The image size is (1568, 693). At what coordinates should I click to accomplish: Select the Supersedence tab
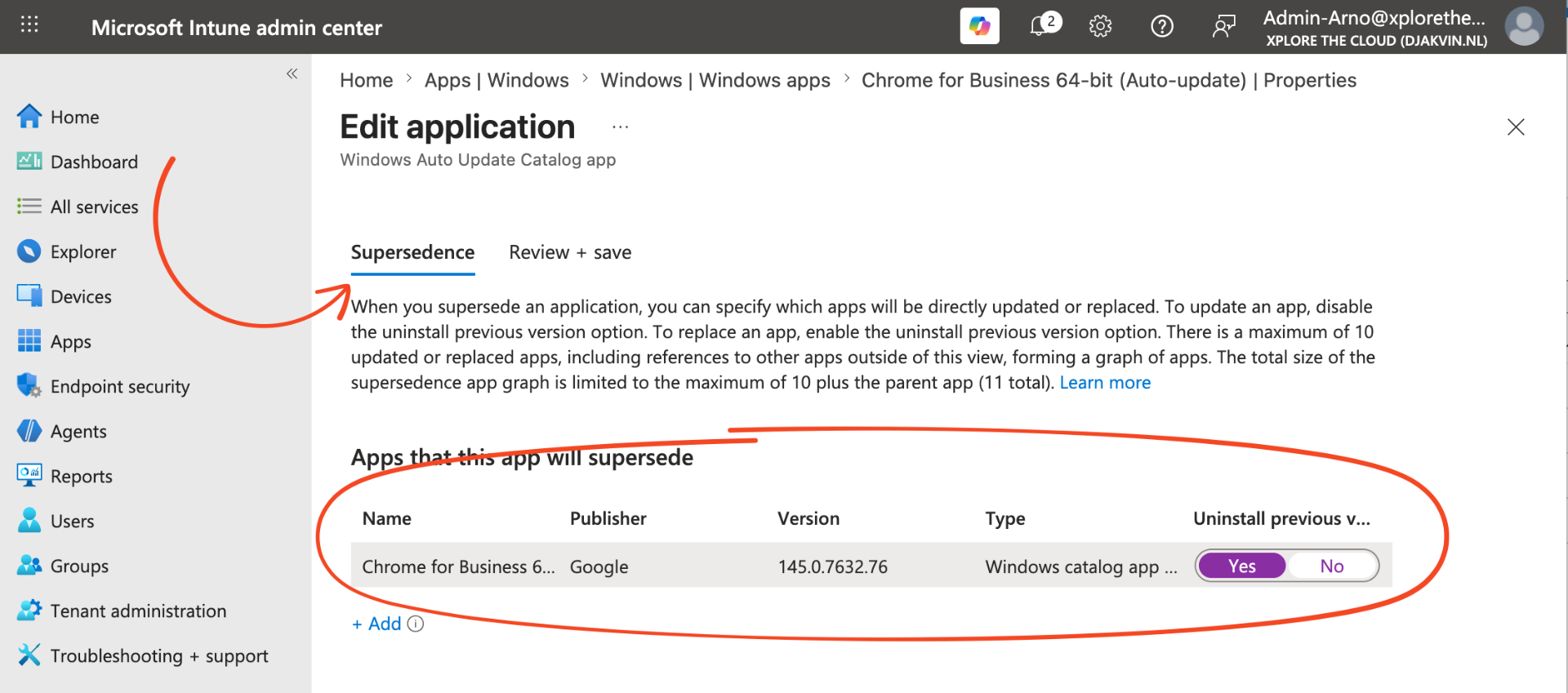click(412, 252)
